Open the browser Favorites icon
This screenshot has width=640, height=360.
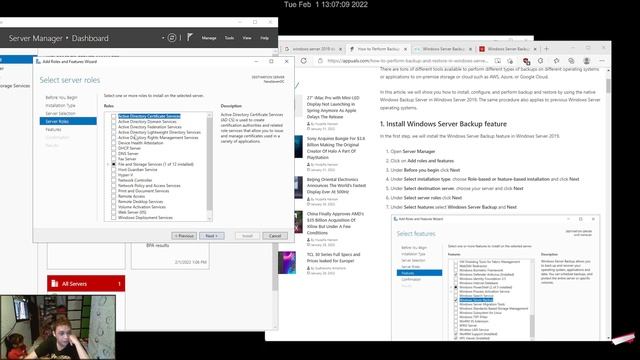point(556,61)
